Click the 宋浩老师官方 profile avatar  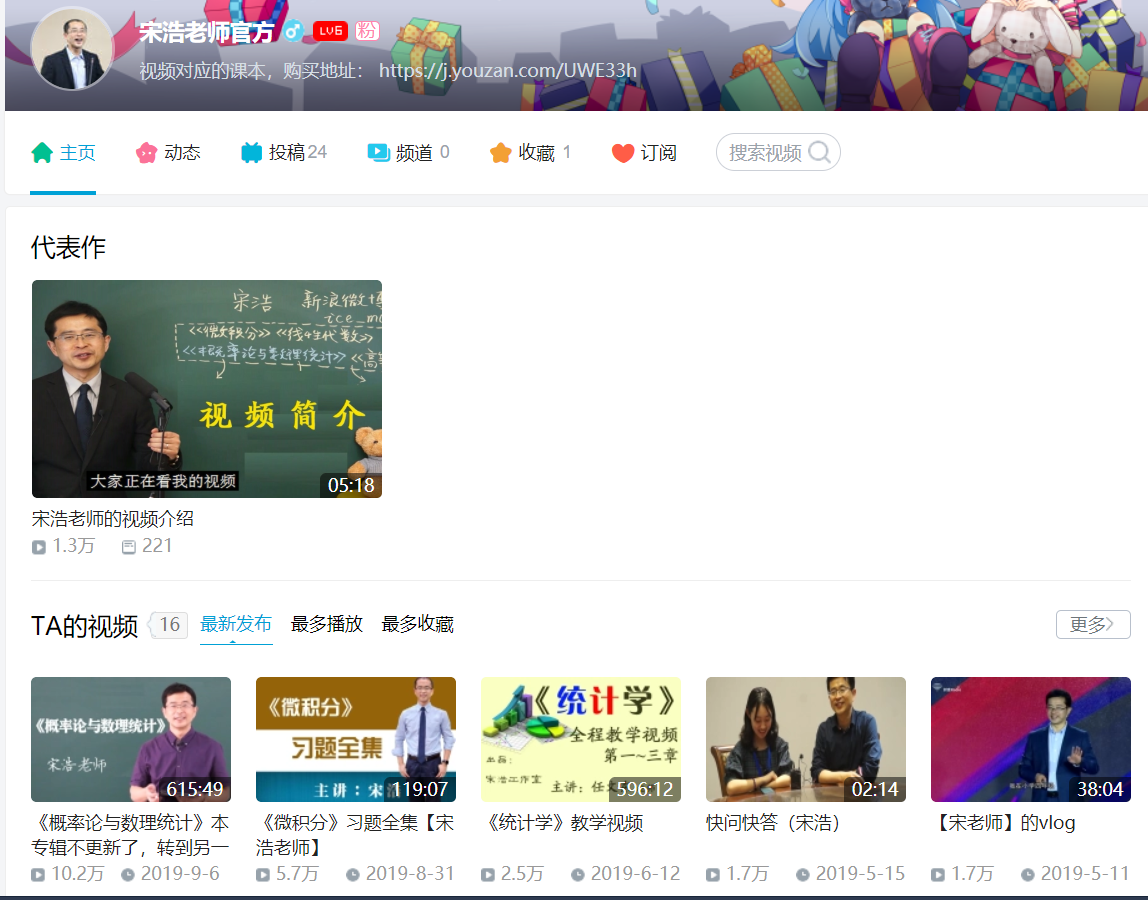(x=72, y=50)
